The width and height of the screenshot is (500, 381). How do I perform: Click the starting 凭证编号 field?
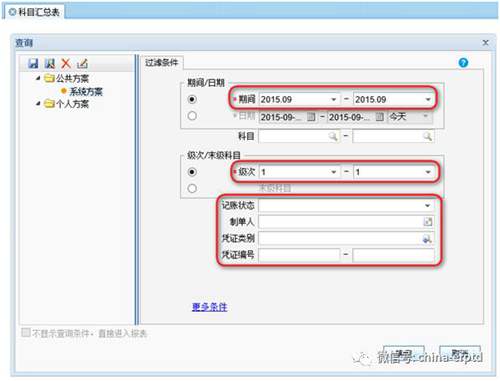[299, 255]
